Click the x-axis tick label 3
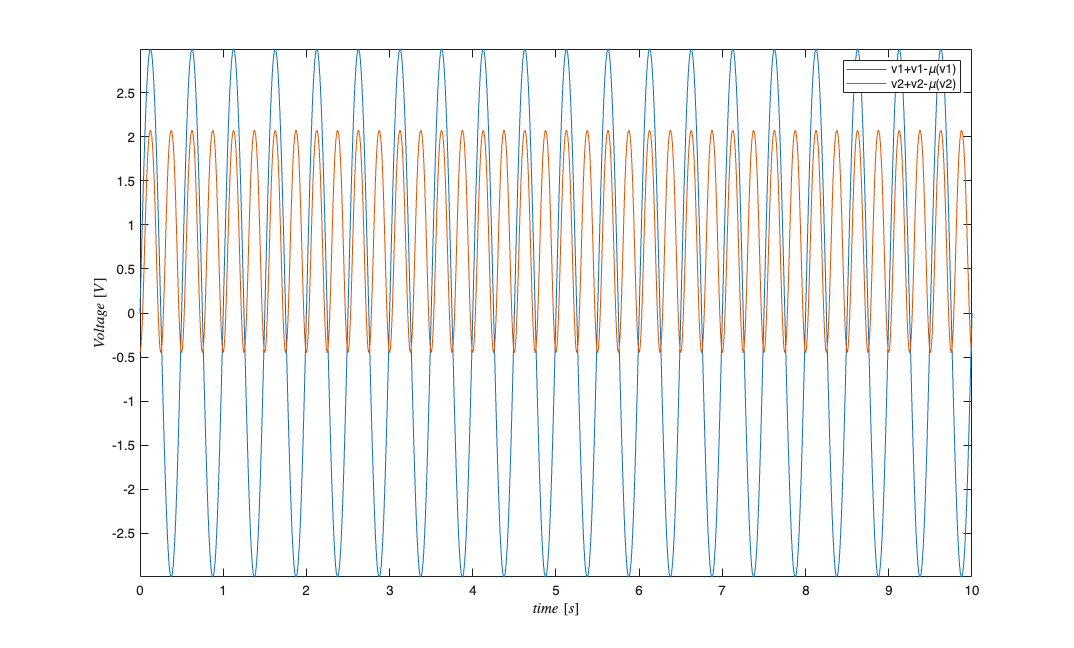The image size is (1074, 648). coord(389,591)
